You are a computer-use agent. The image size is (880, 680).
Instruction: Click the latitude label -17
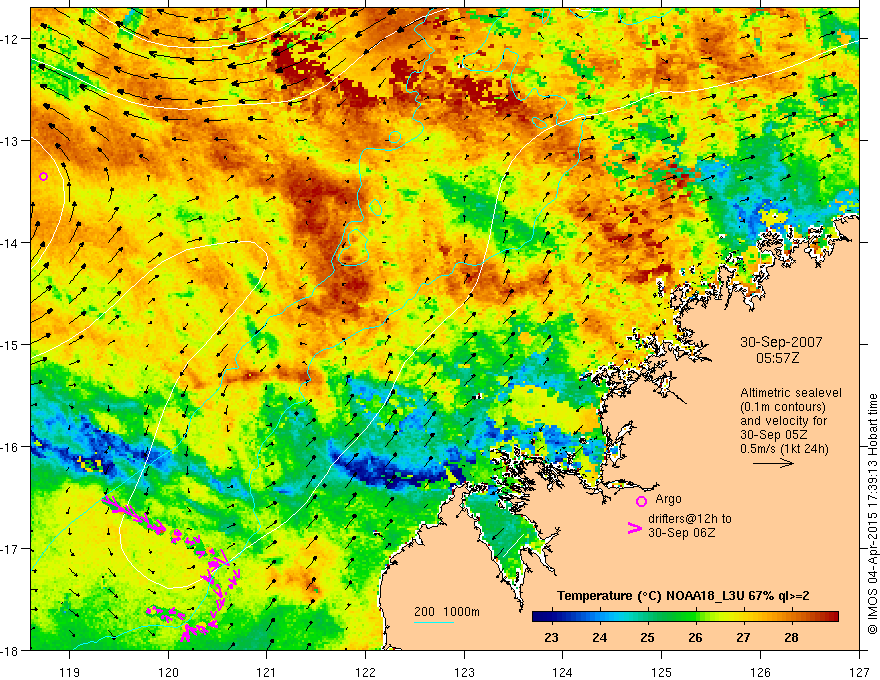(10, 549)
